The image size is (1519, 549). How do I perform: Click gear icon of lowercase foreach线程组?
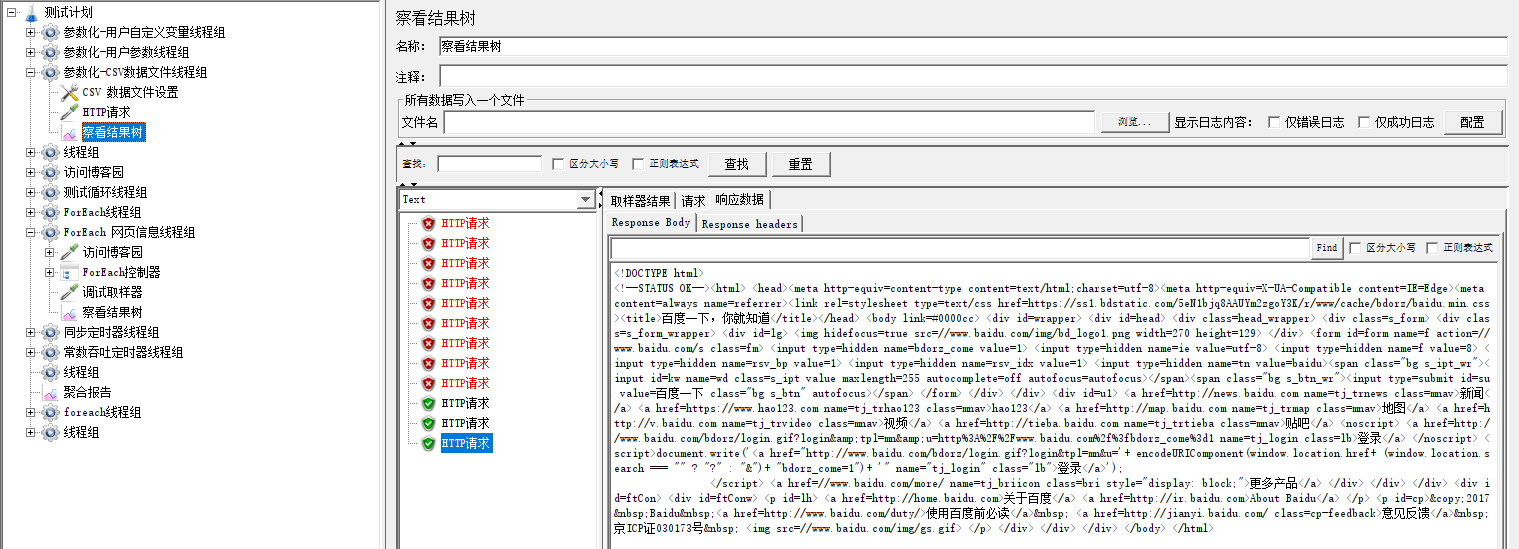[50, 412]
